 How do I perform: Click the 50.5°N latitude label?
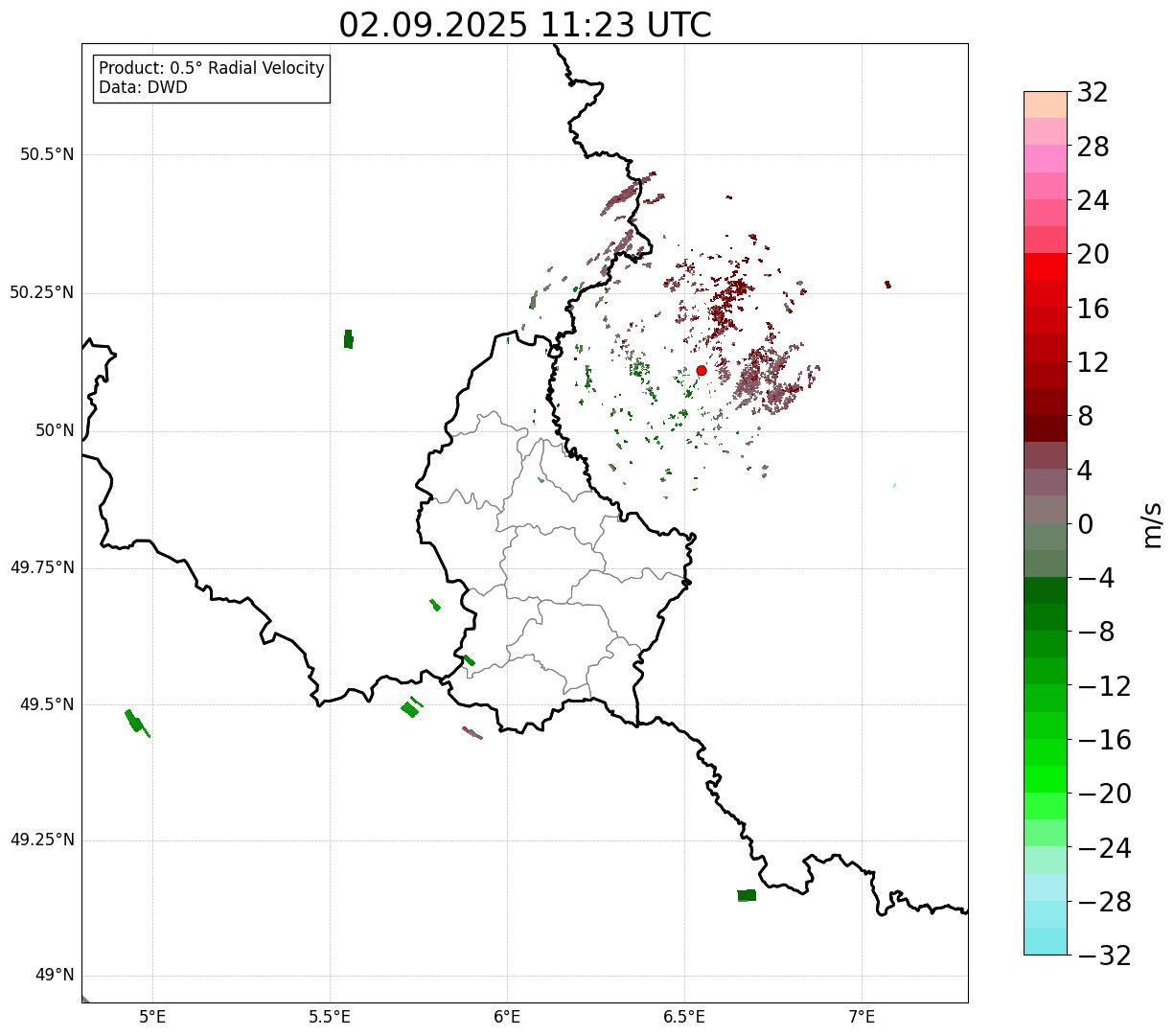tap(47, 155)
